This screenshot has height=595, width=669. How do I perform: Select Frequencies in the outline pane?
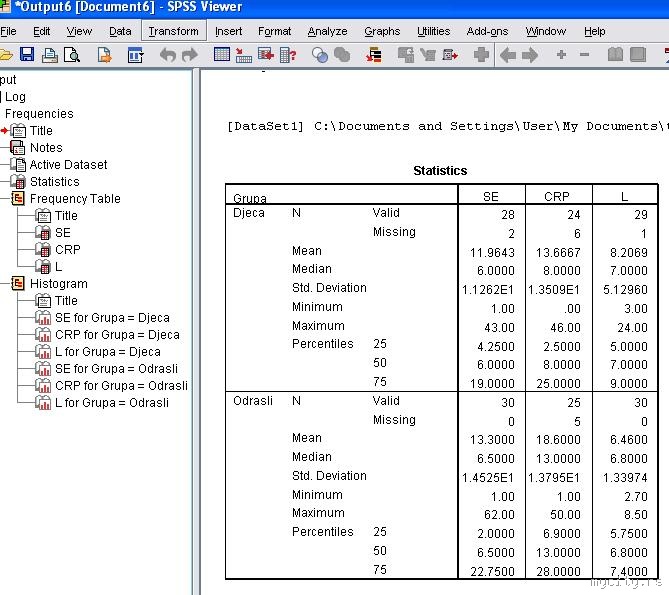(39, 114)
